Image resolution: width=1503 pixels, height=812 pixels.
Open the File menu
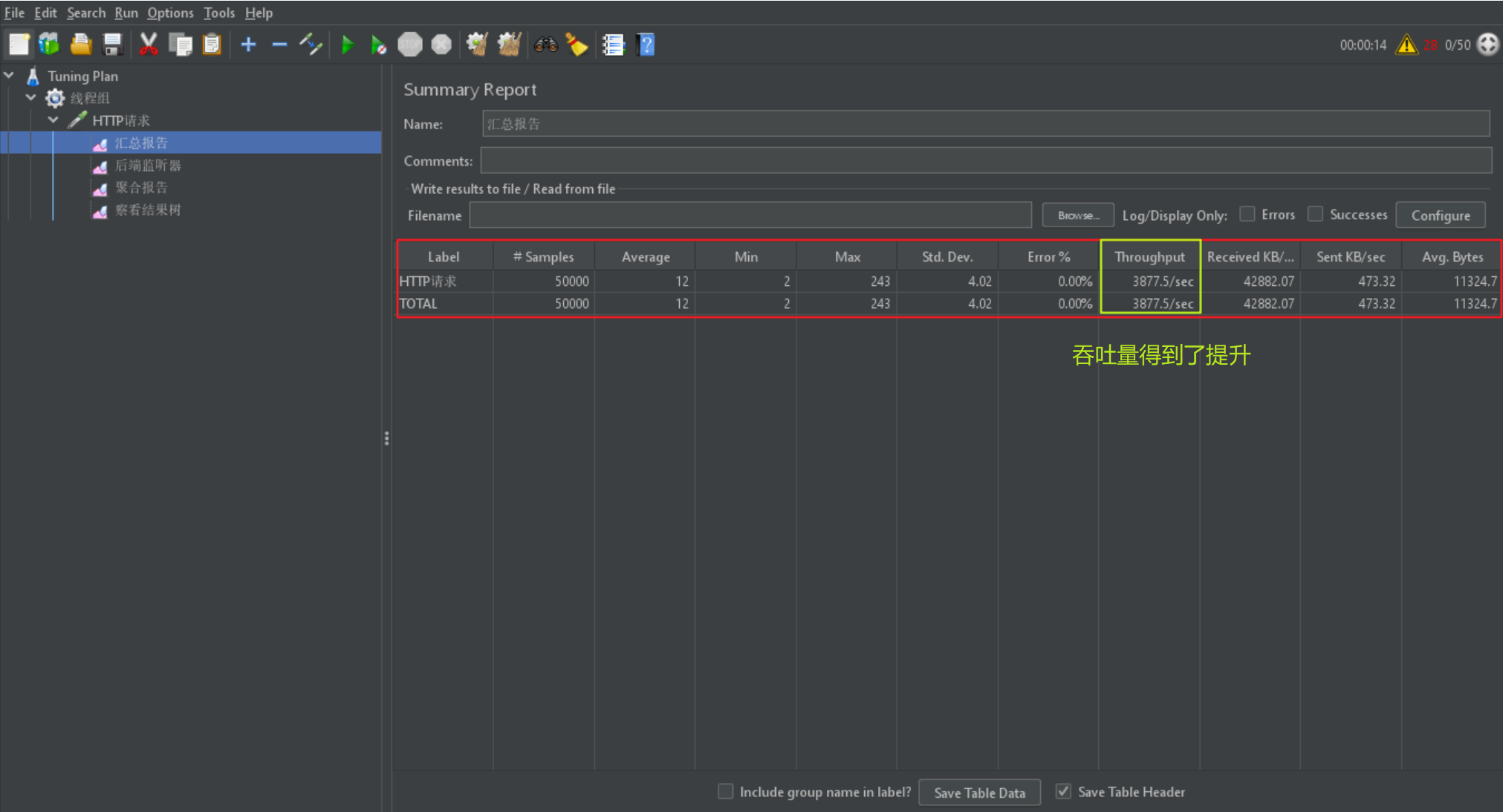[14, 13]
